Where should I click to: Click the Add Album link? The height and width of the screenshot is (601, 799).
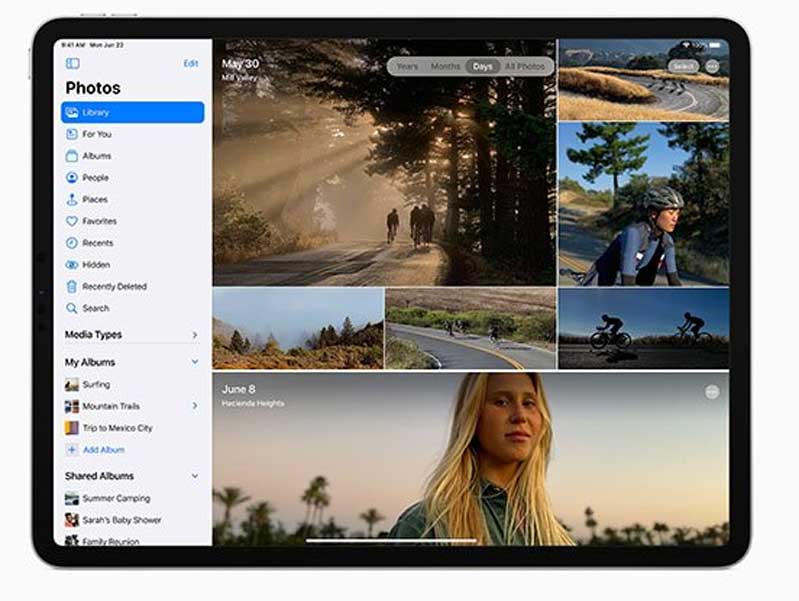(x=104, y=450)
